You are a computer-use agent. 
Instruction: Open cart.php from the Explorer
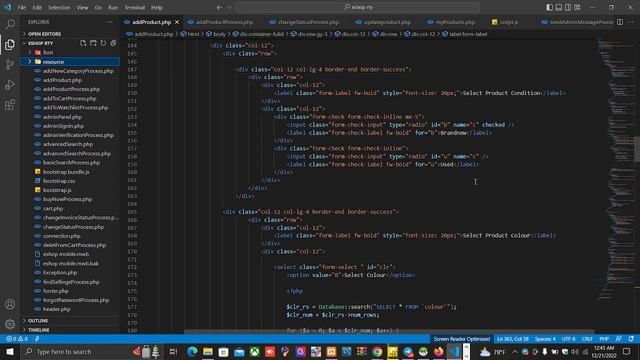pyautogui.click(x=53, y=209)
